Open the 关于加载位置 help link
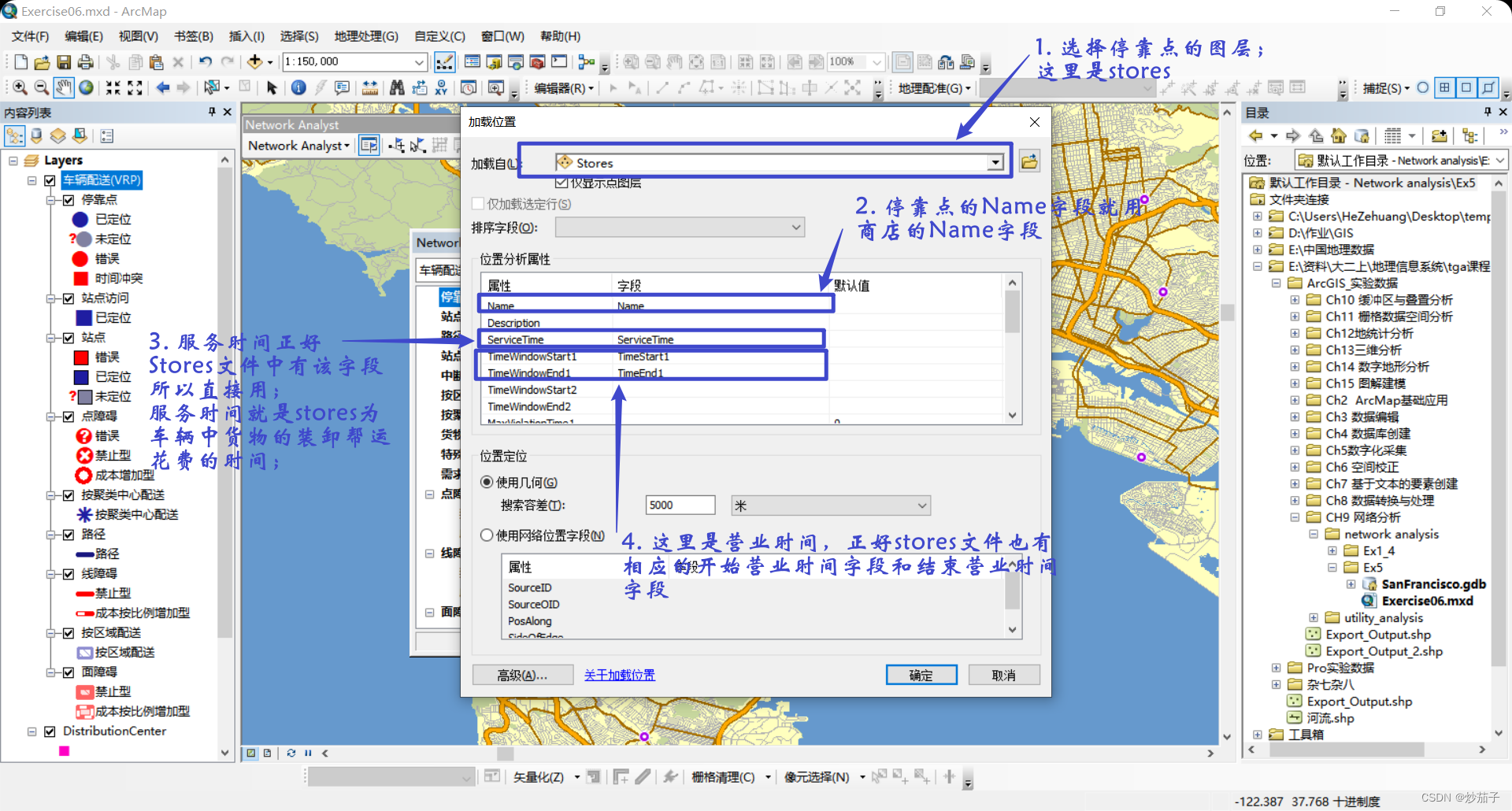 (x=620, y=675)
